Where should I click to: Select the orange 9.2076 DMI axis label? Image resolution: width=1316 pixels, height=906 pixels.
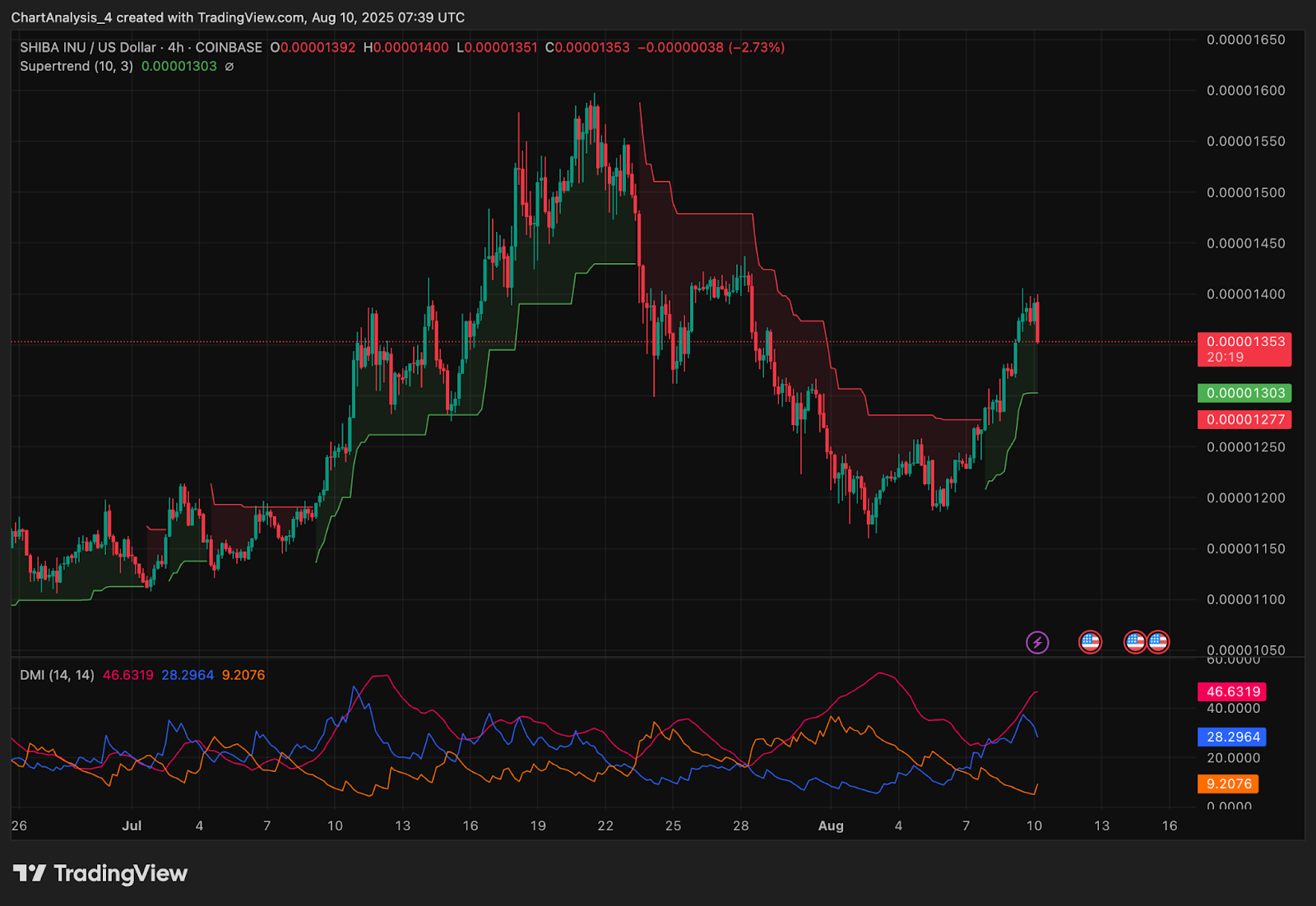tap(1228, 784)
